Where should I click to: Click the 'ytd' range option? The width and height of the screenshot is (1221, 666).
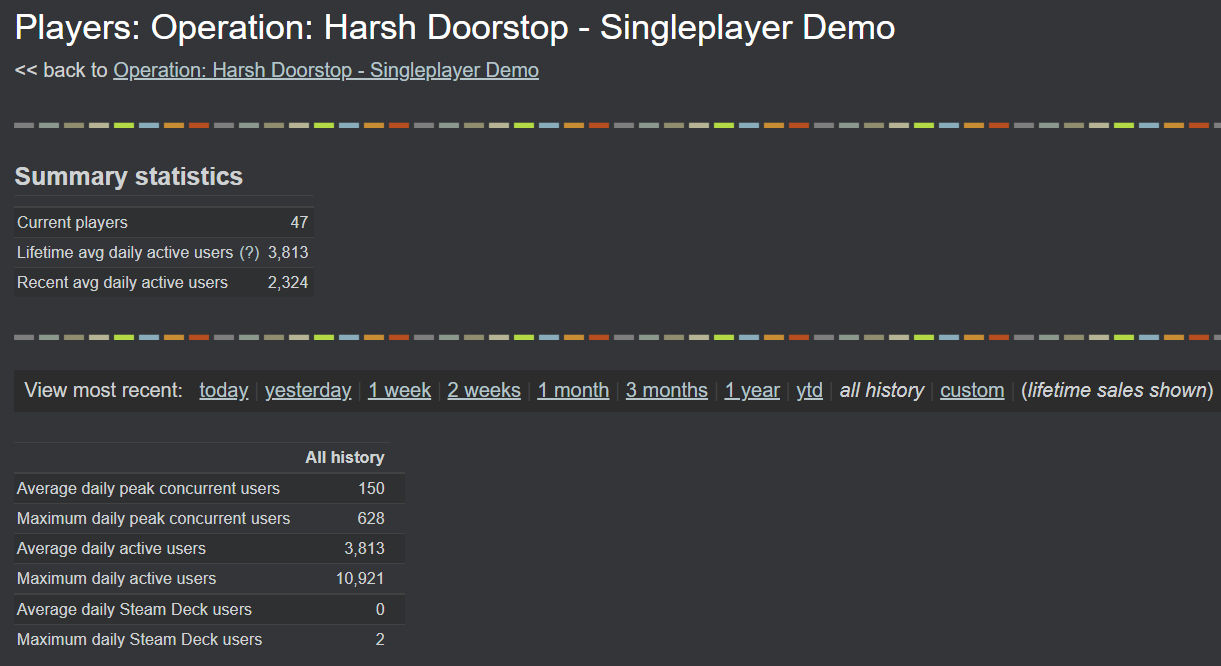[809, 390]
